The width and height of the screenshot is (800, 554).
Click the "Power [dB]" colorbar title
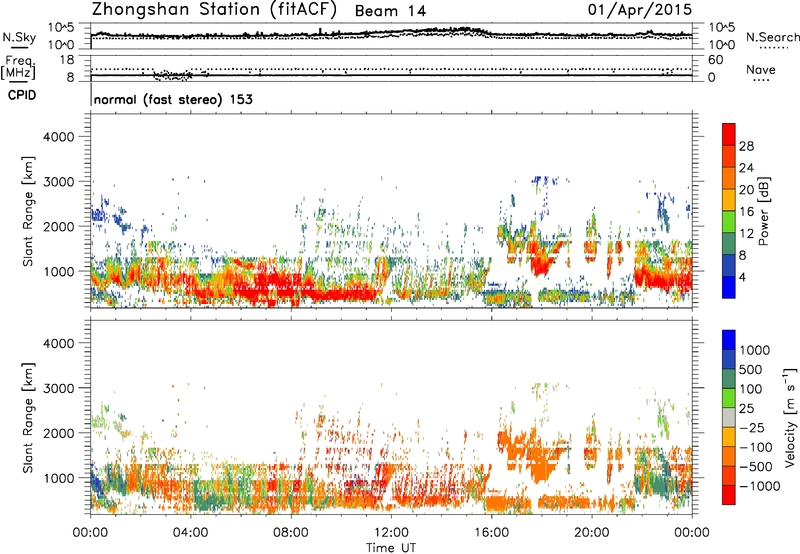tap(763, 211)
